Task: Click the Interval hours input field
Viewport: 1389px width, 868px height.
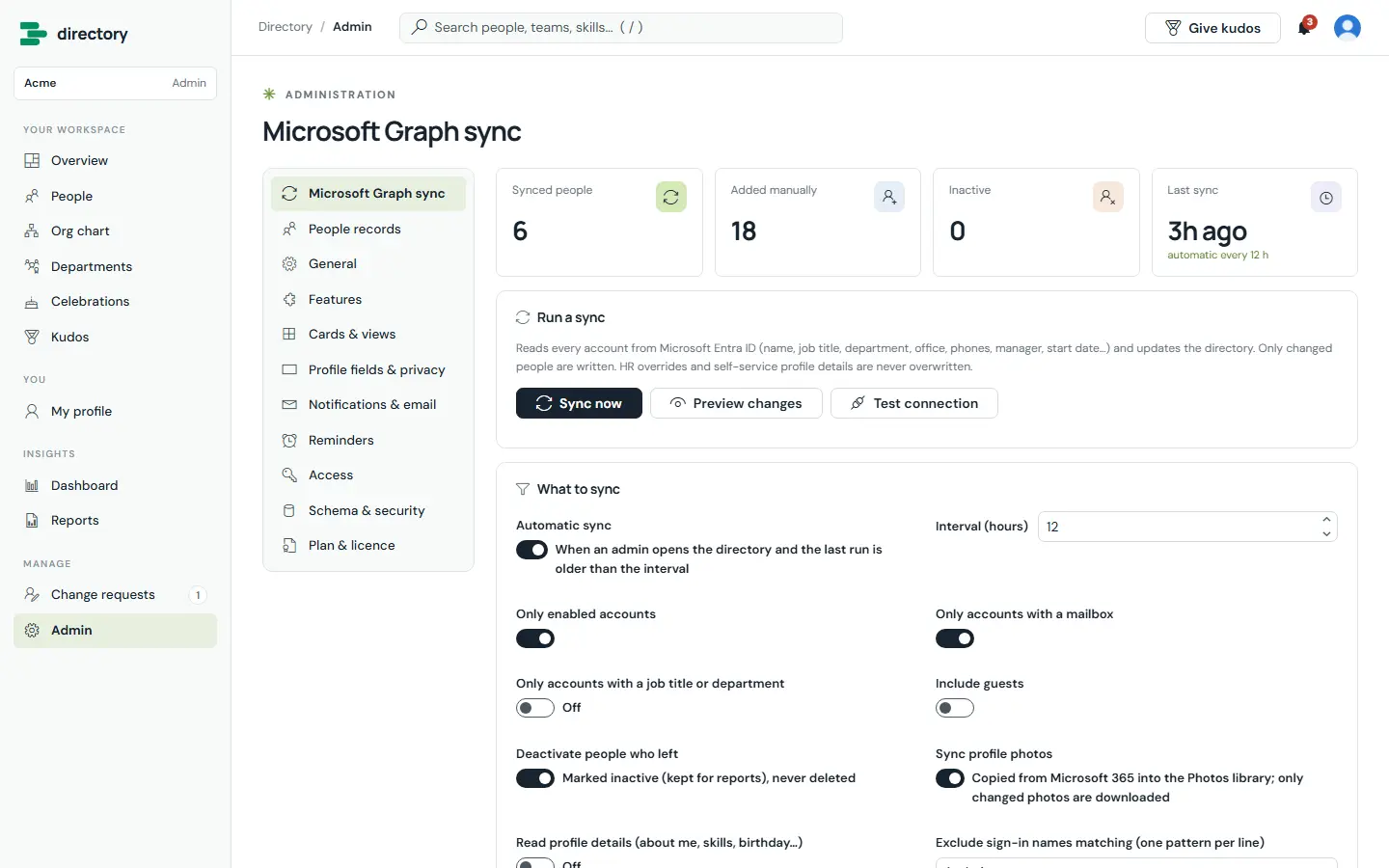Action: 1187,527
